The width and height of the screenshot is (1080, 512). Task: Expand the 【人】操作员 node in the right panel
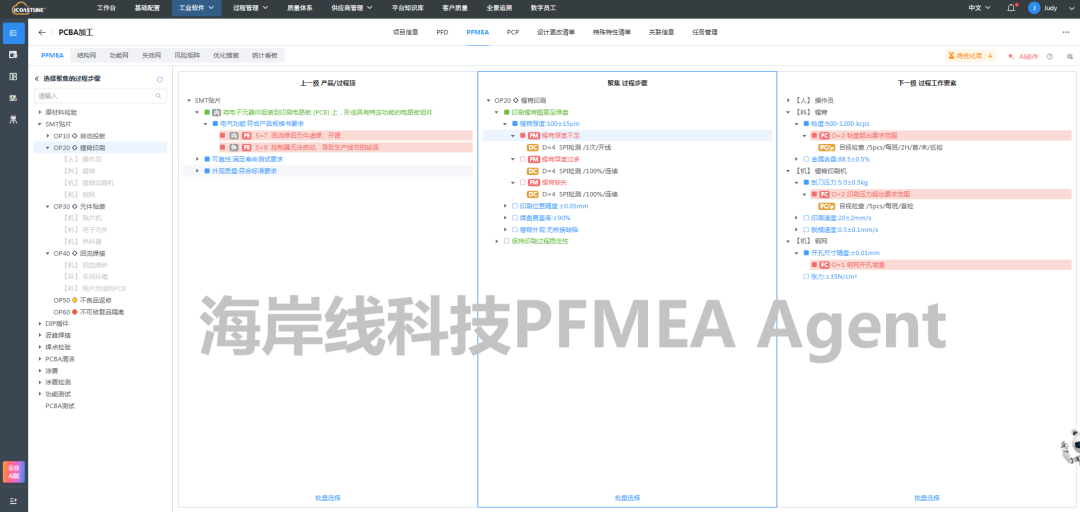pyautogui.click(x=790, y=101)
